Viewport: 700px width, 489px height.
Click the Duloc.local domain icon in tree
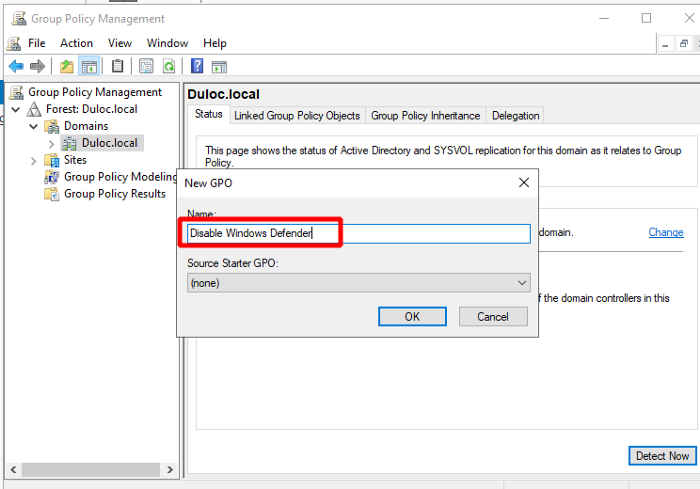coord(69,143)
